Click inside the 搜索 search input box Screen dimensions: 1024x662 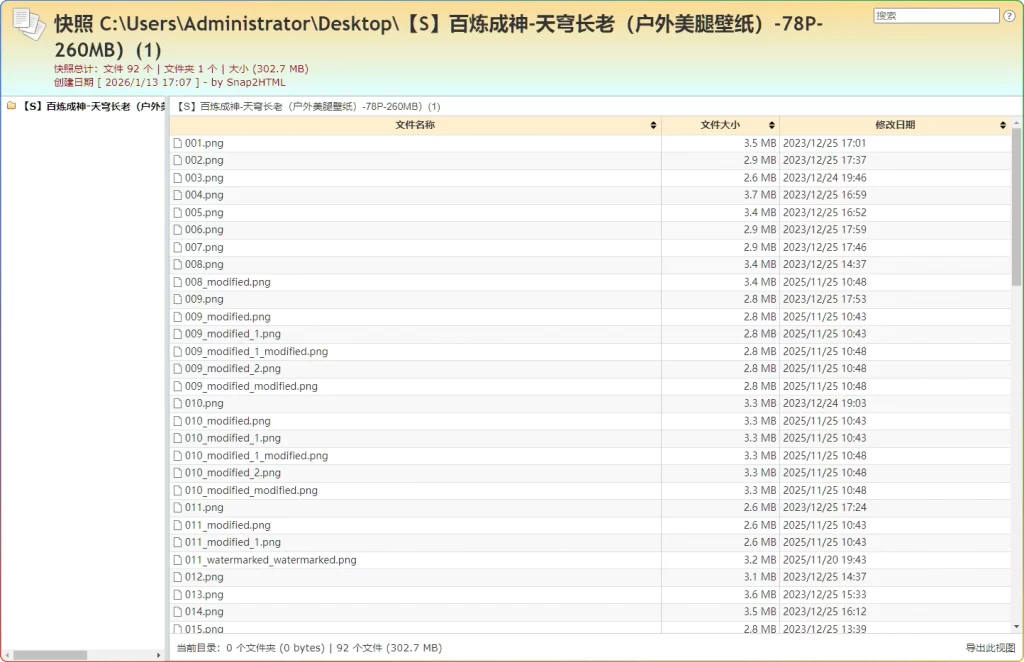point(935,15)
